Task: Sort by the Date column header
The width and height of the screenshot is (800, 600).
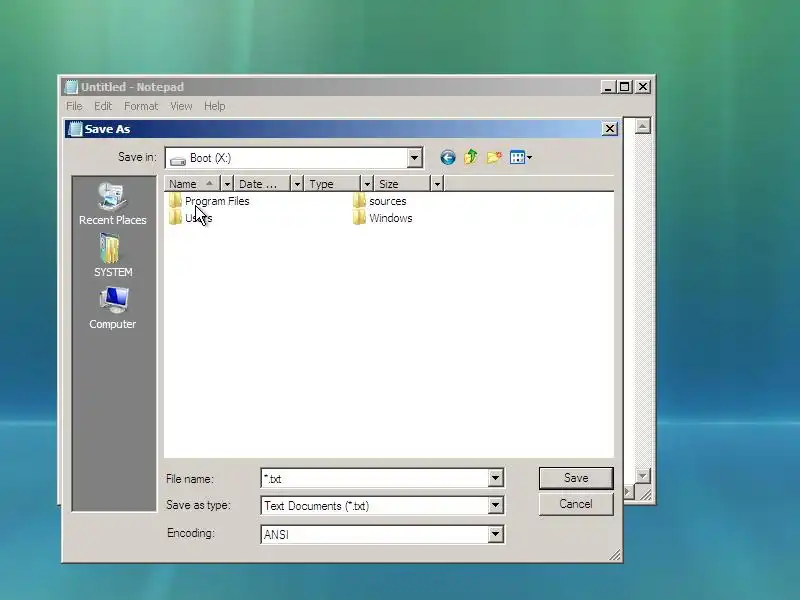Action: [x=262, y=184]
